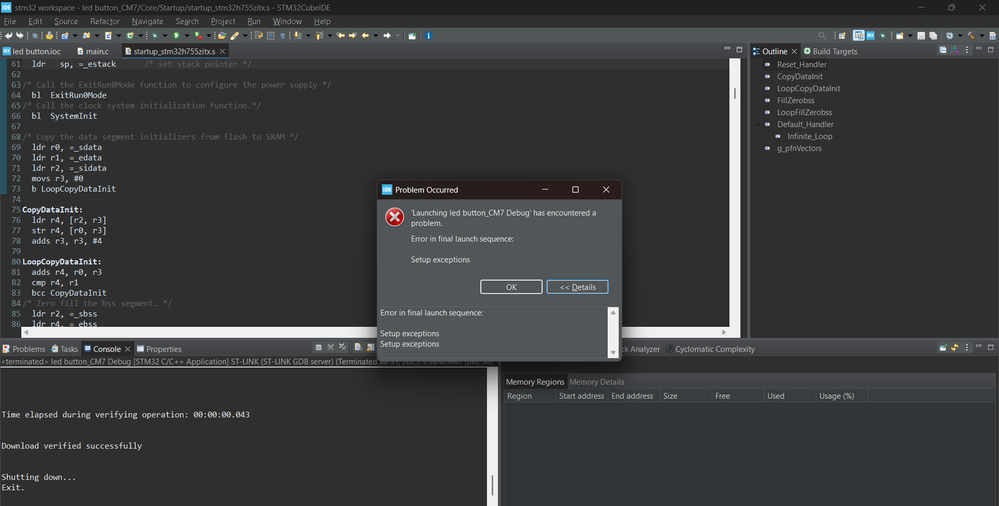Switch to C/C++ perspective icon
The width and height of the screenshot is (999, 506).
[859, 36]
